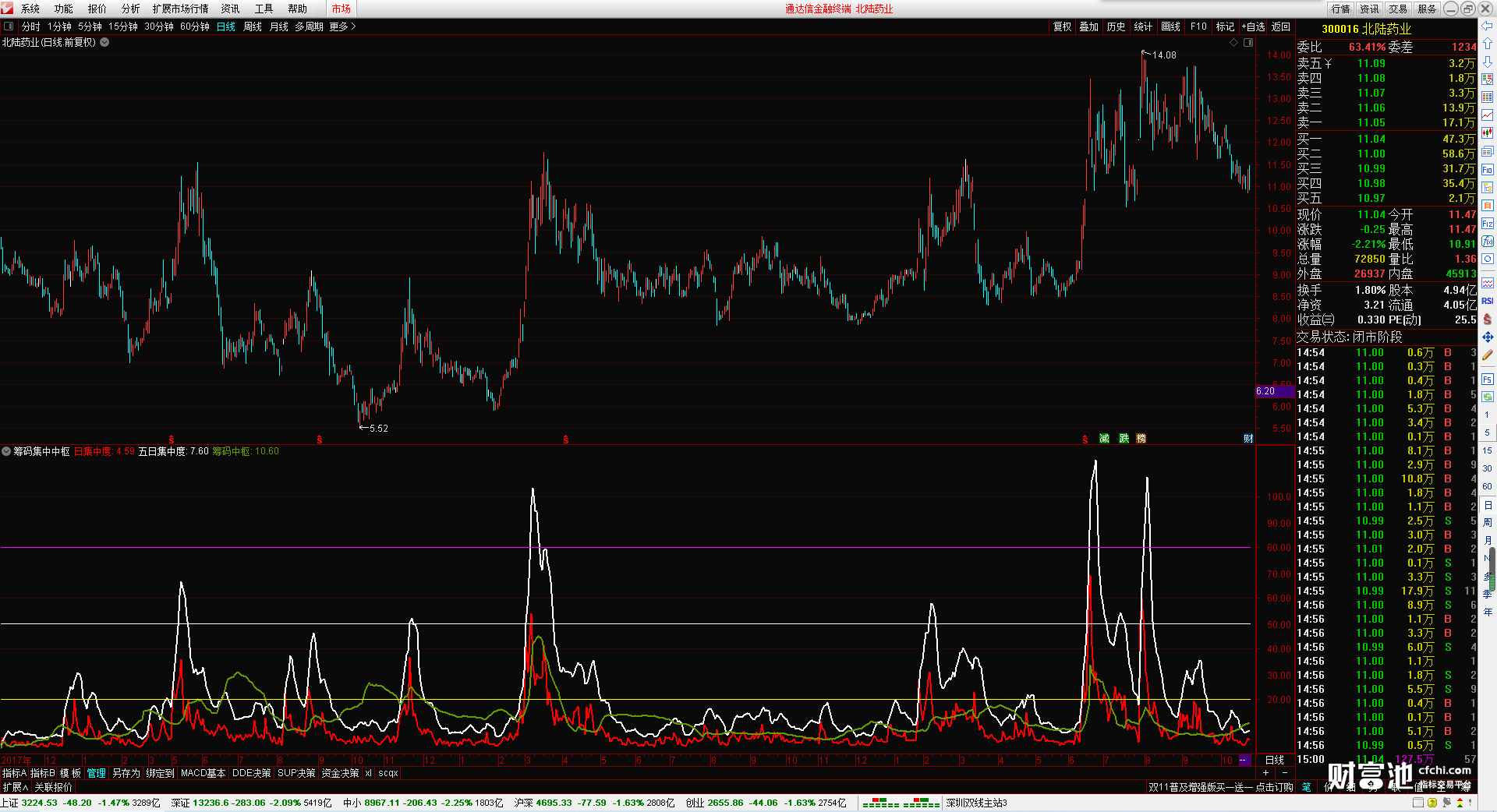1497x812 pixels.
Task: Click the 交易 button in title bar
Action: point(1398,9)
